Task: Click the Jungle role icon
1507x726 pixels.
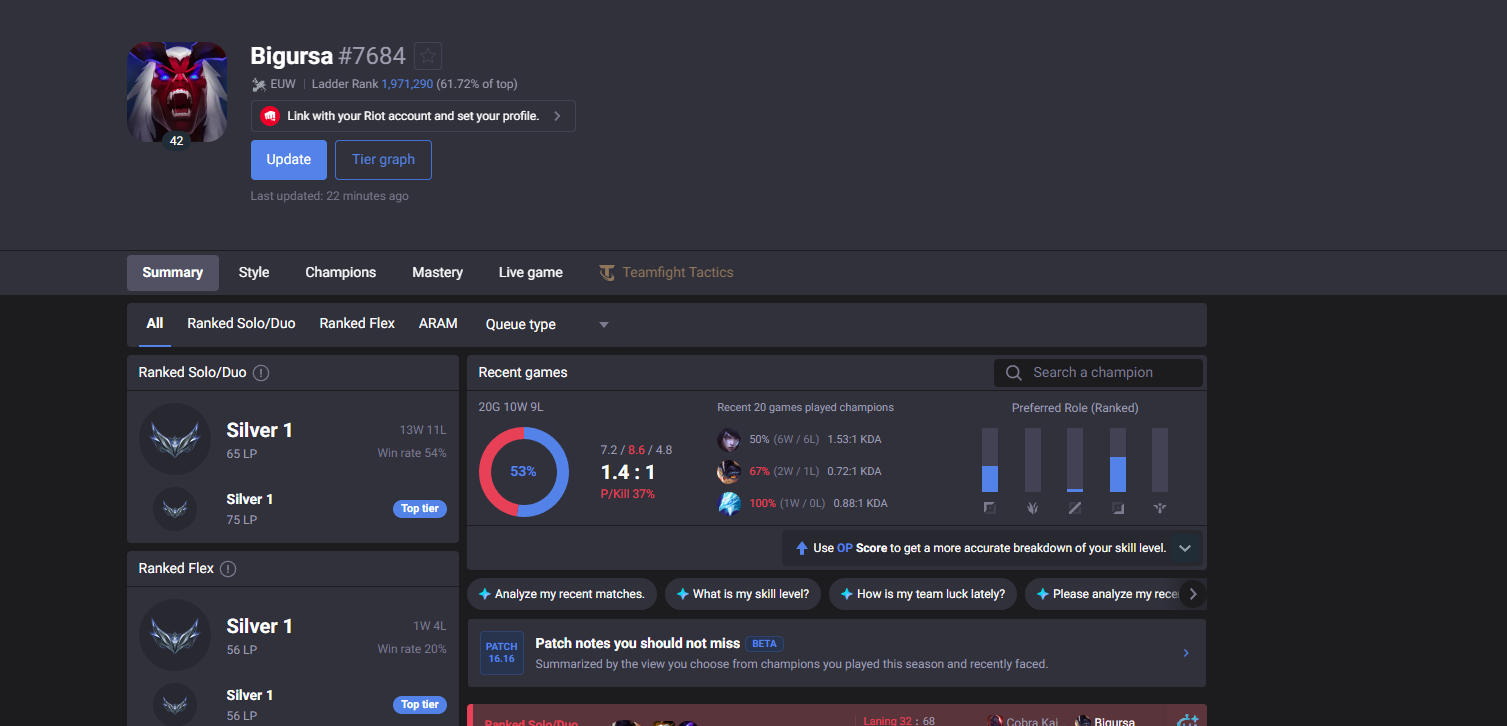Action: click(x=1033, y=508)
